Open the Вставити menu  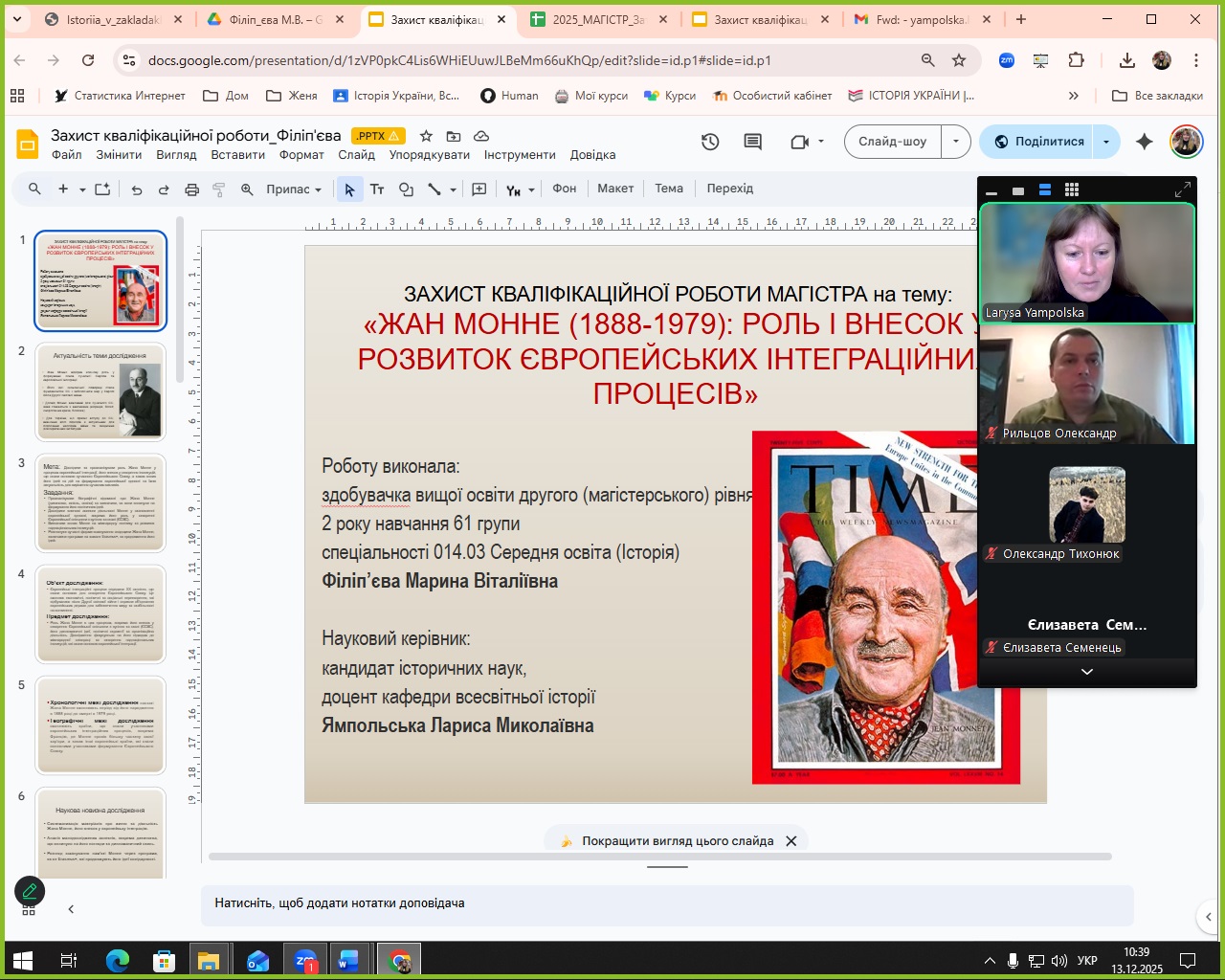pyautogui.click(x=237, y=155)
